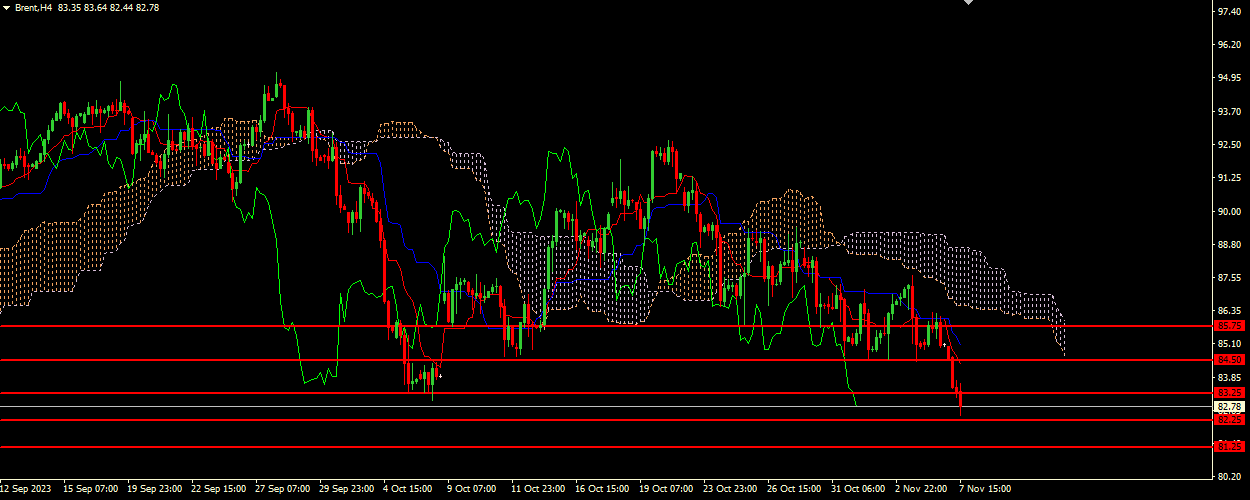Viewport: 1250px width, 500px height.
Task: Click 88.80 on the price scale
Action: coord(1229,245)
